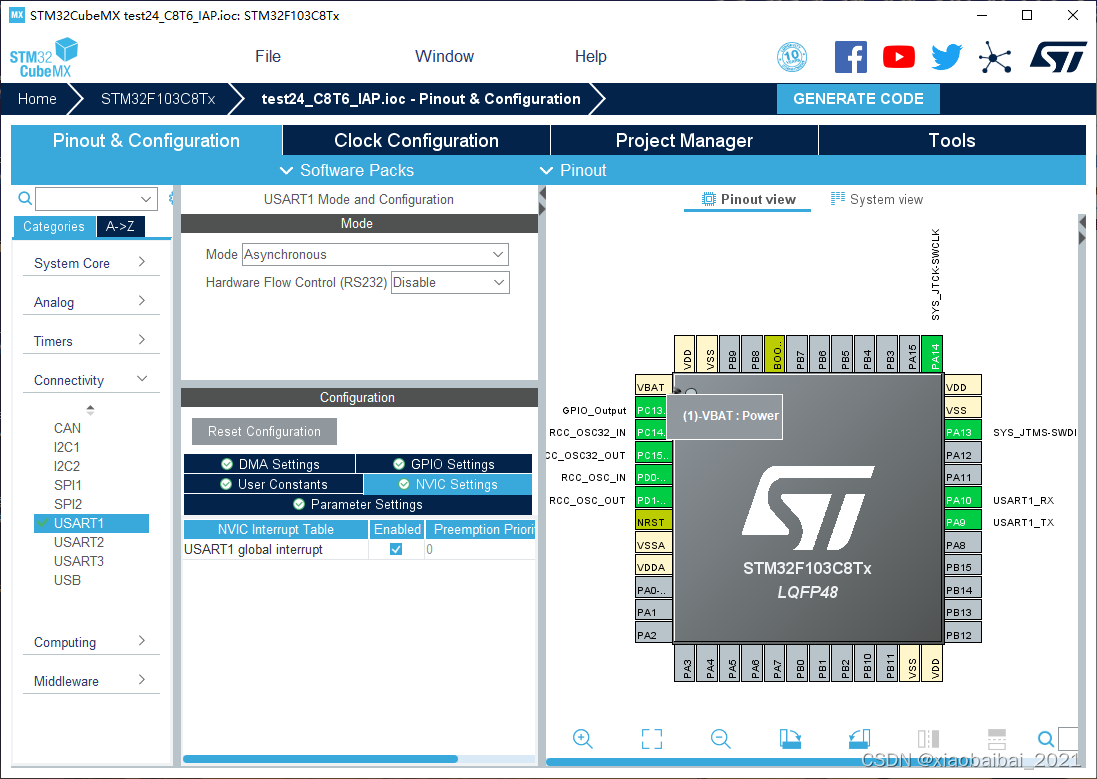Expand the Pinout dropdown menu
Viewport: 1097px width, 779px height.
(573, 170)
